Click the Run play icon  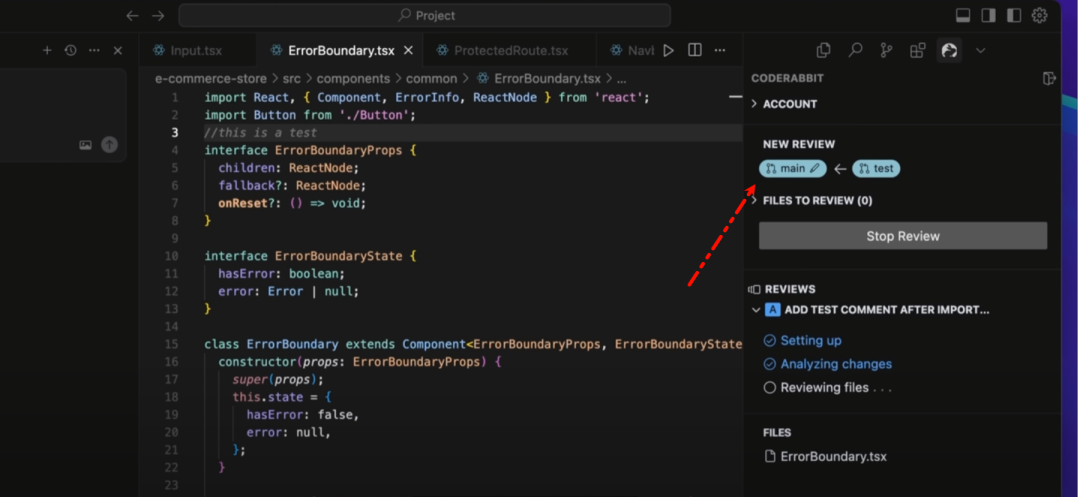click(x=669, y=50)
